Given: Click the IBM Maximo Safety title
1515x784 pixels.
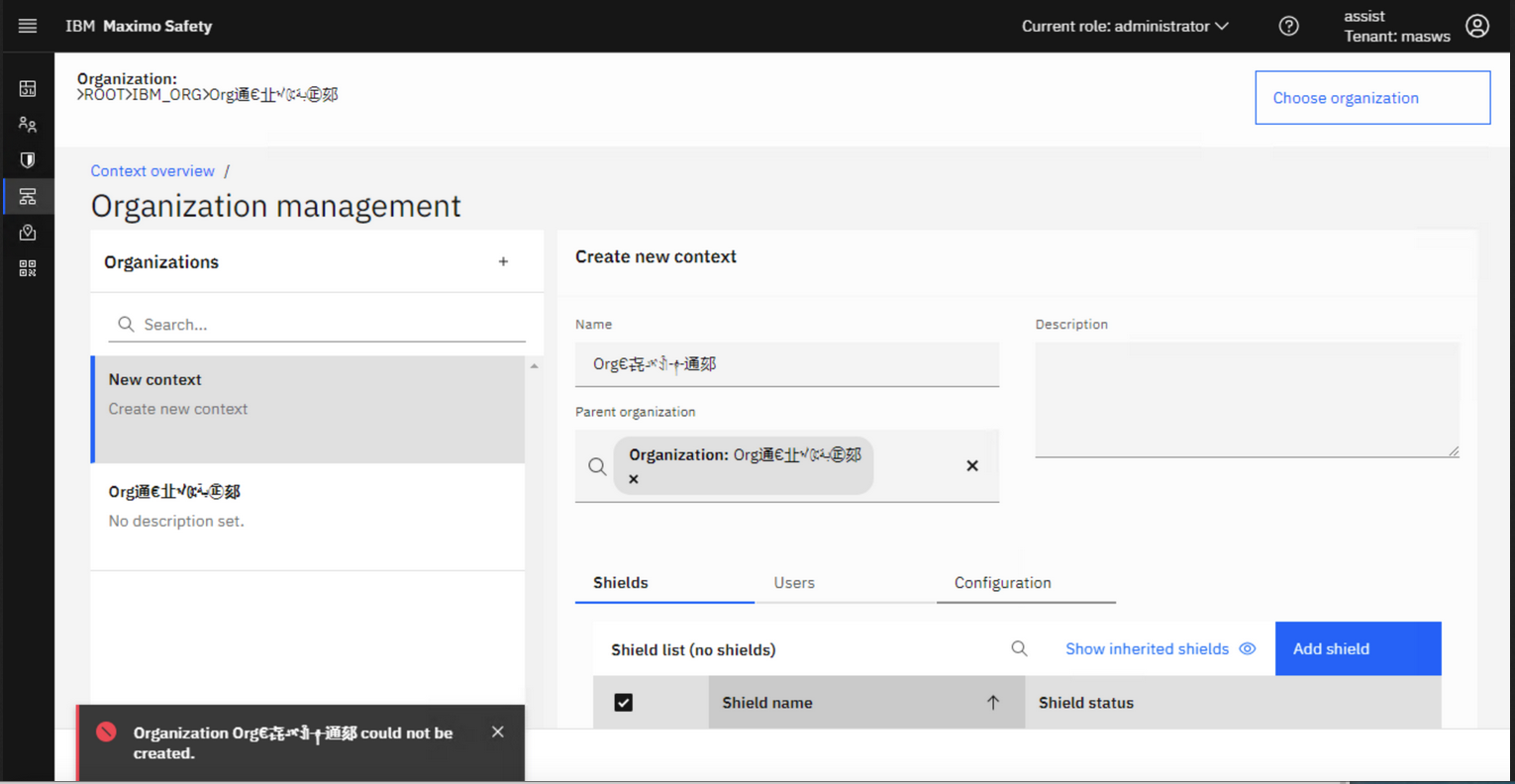Looking at the screenshot, I should click(x=139, y=26).
